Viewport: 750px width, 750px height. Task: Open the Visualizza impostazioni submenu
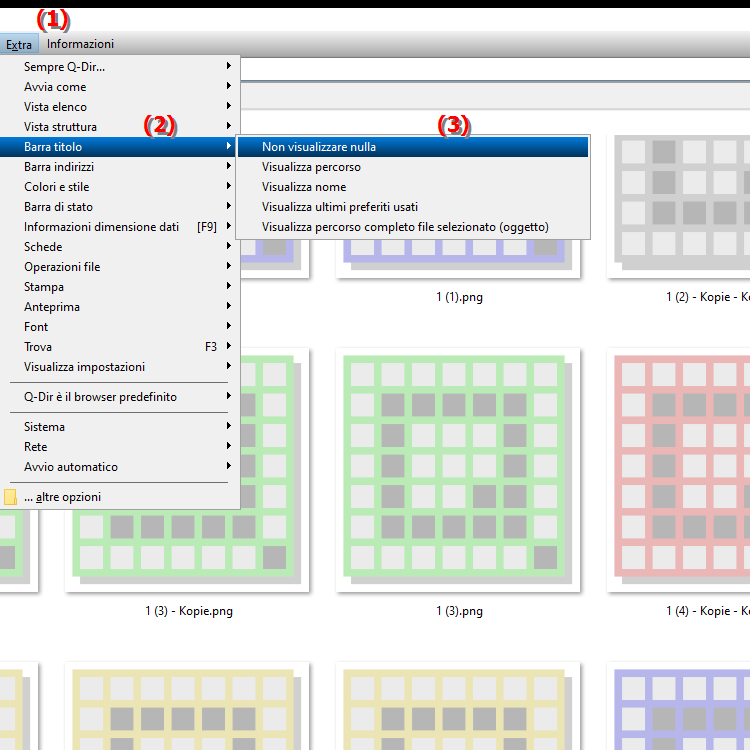[x=119, y=367]
